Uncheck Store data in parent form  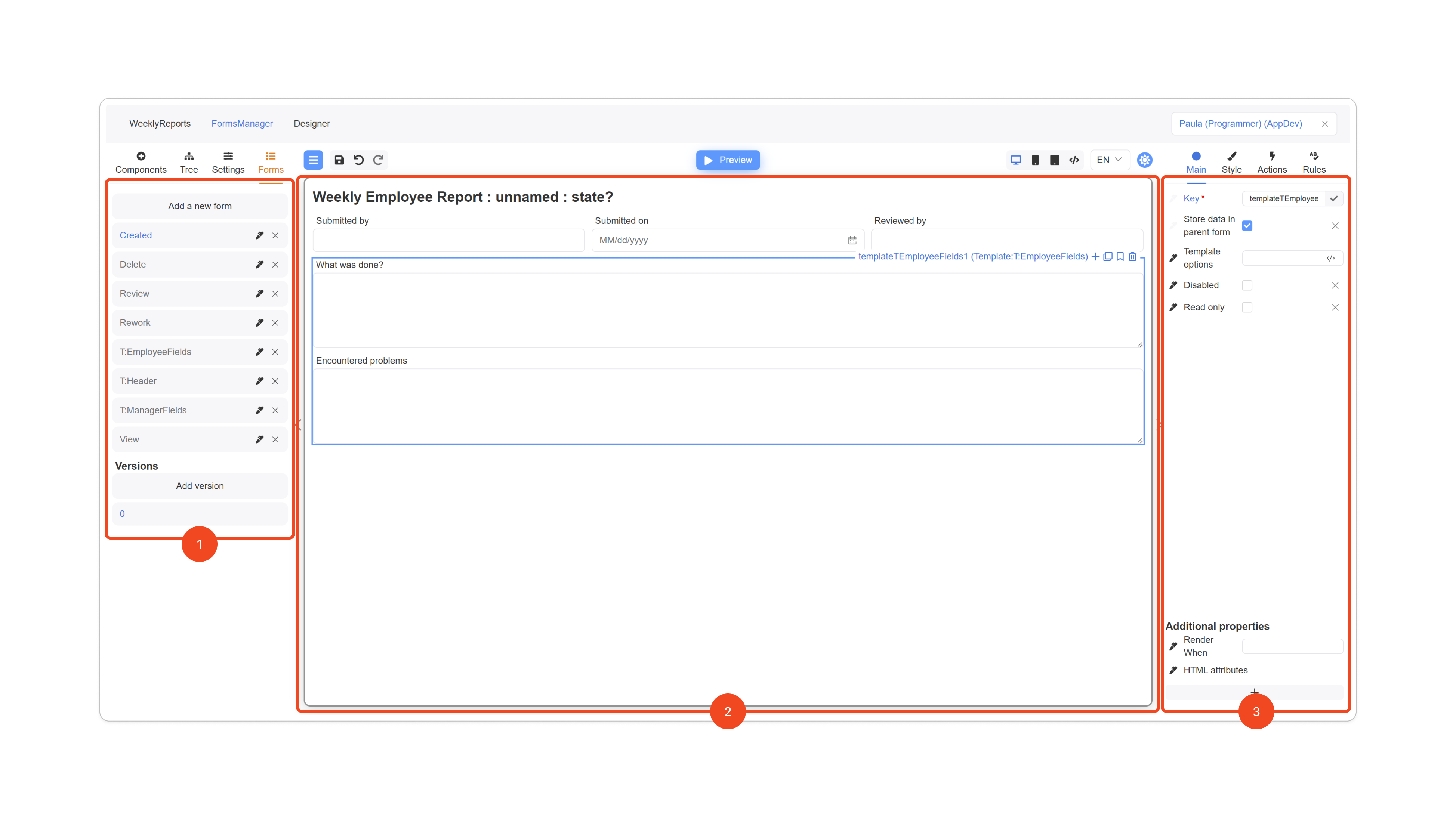(1247, 226)
